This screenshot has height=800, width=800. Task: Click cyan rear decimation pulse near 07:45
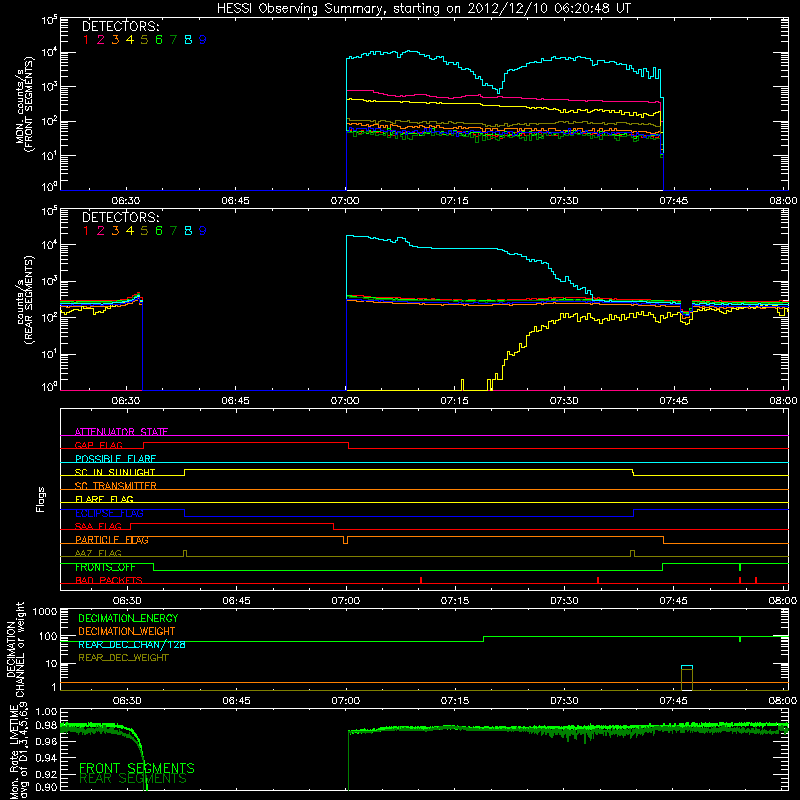(x=687, y=667)
